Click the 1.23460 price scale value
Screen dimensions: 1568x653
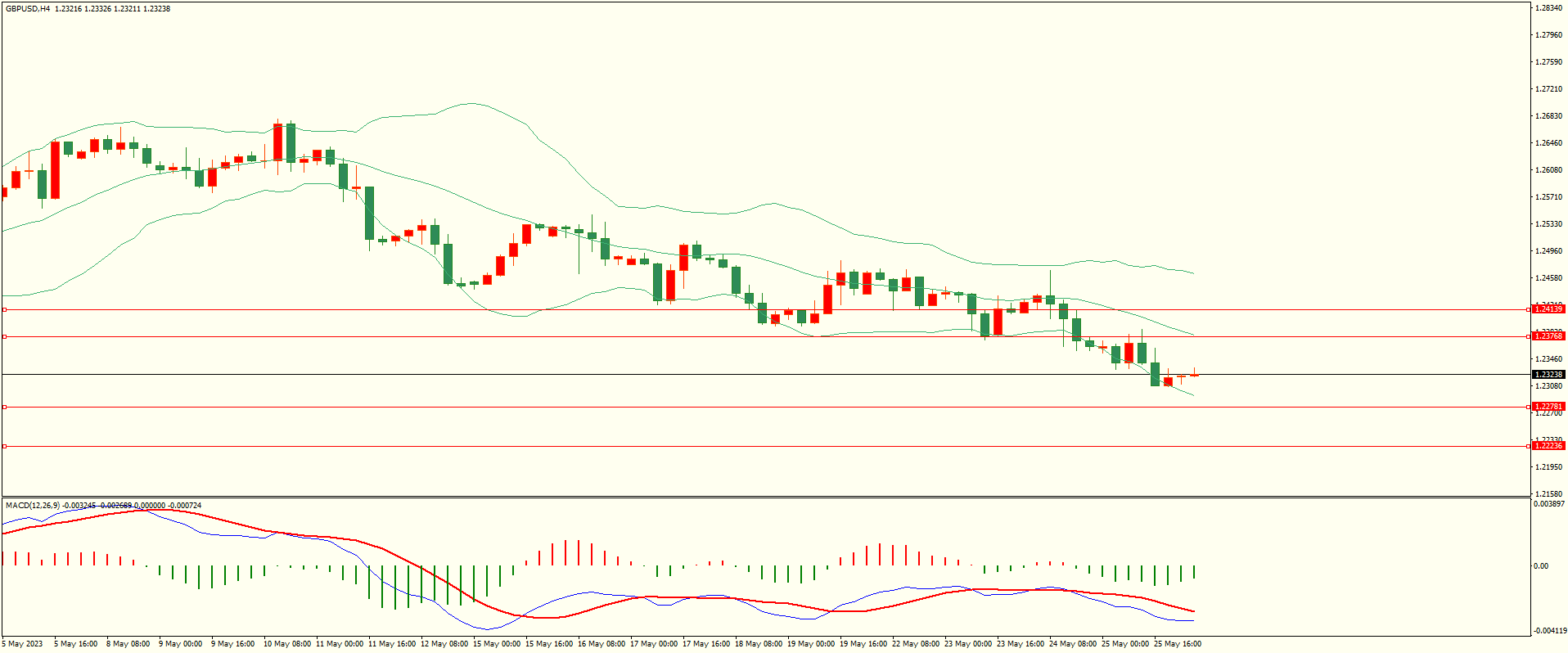coord(1549,359)
